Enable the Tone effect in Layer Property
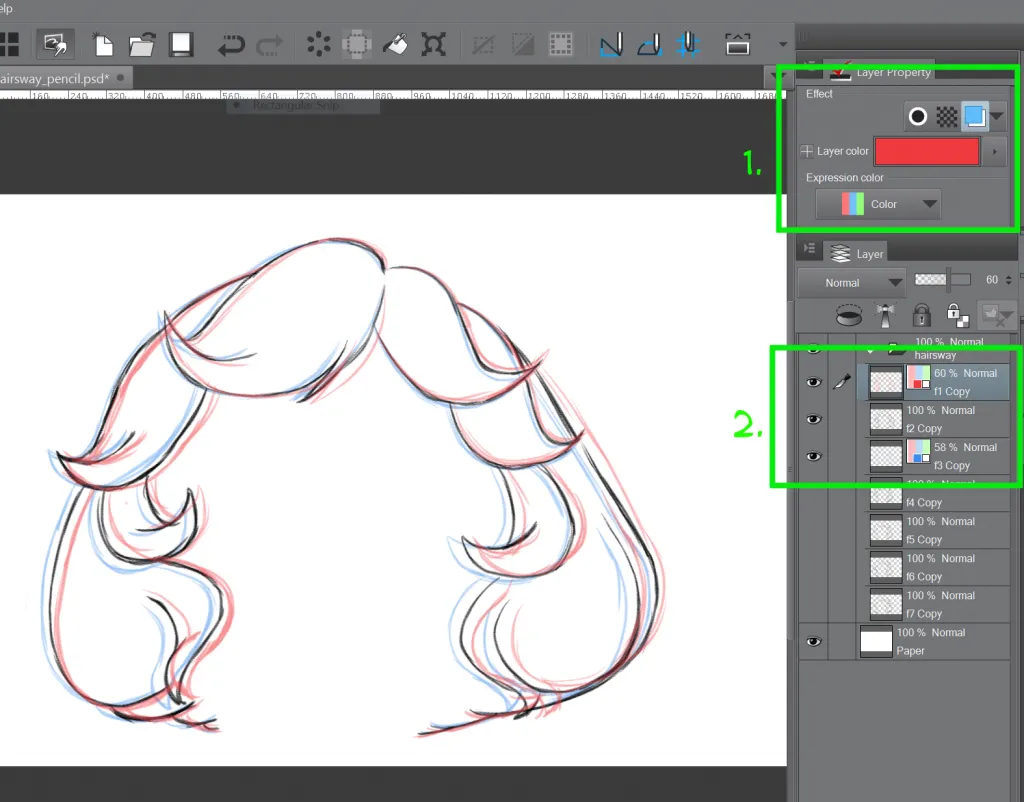Image resolution: width=1024 pixels, height=802 pixels. point(948,116)
